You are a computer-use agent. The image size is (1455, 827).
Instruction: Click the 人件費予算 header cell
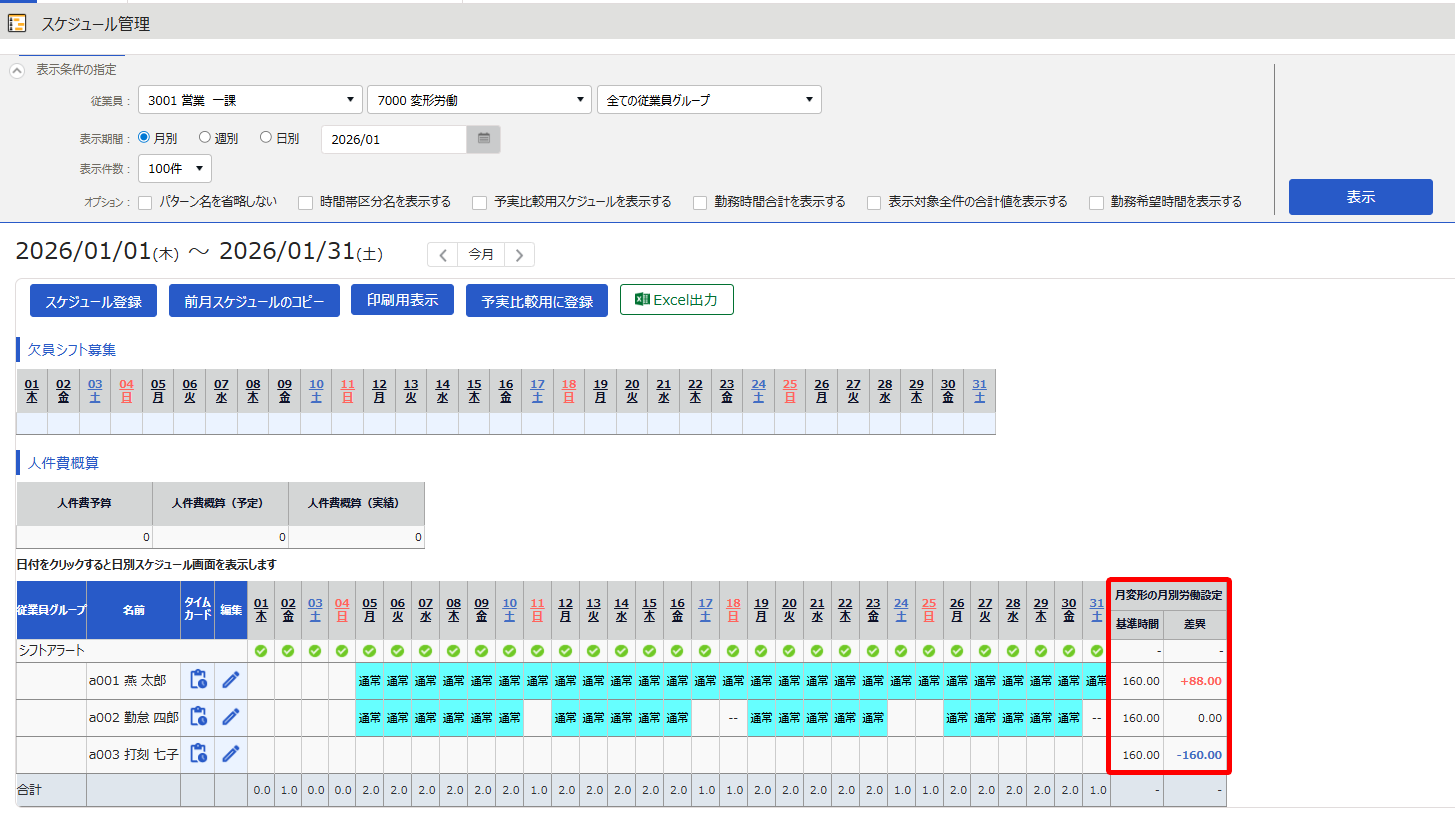click(84, 503)
